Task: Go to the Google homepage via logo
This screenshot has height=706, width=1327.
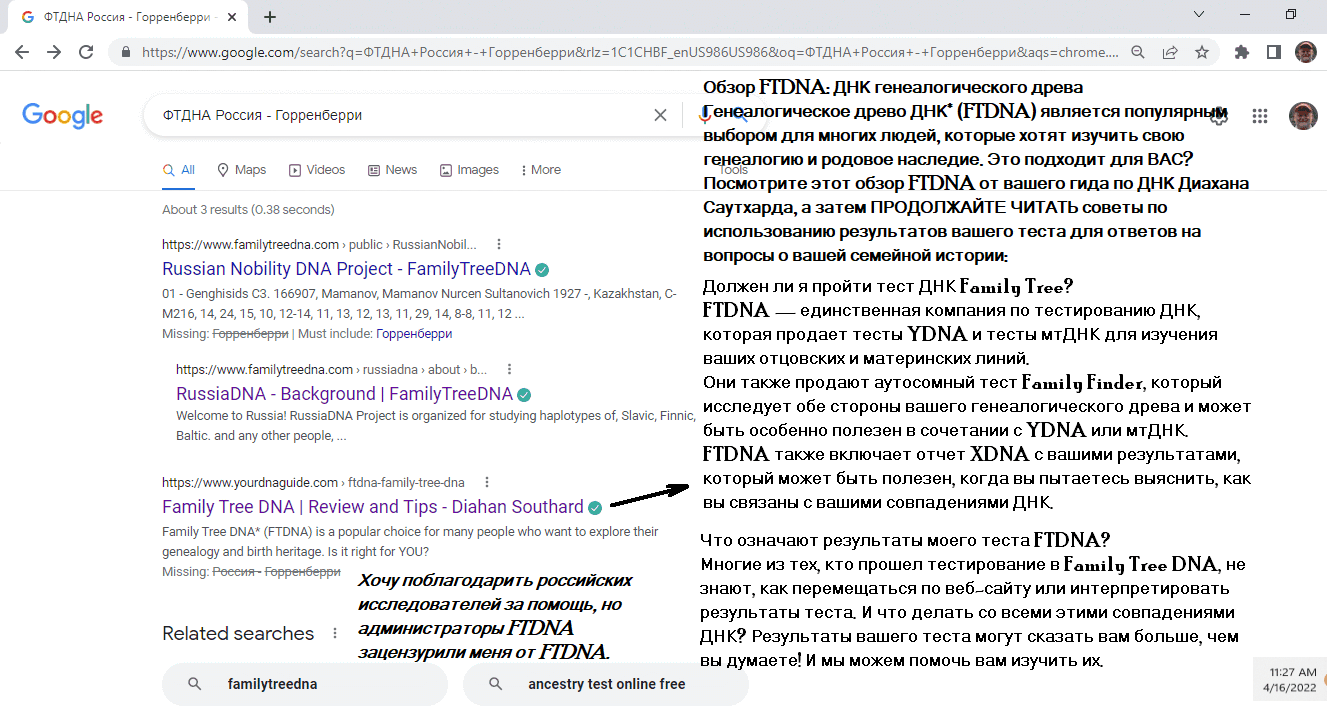Action: (x=62, y=116)
